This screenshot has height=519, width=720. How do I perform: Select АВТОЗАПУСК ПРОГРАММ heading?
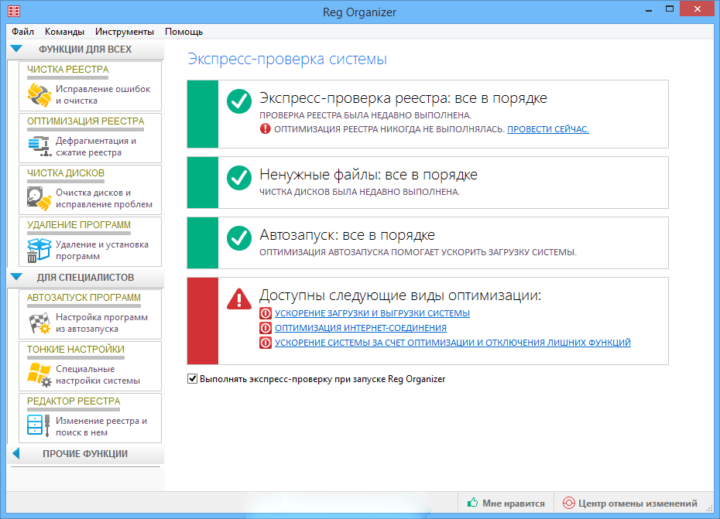(84, 298)
